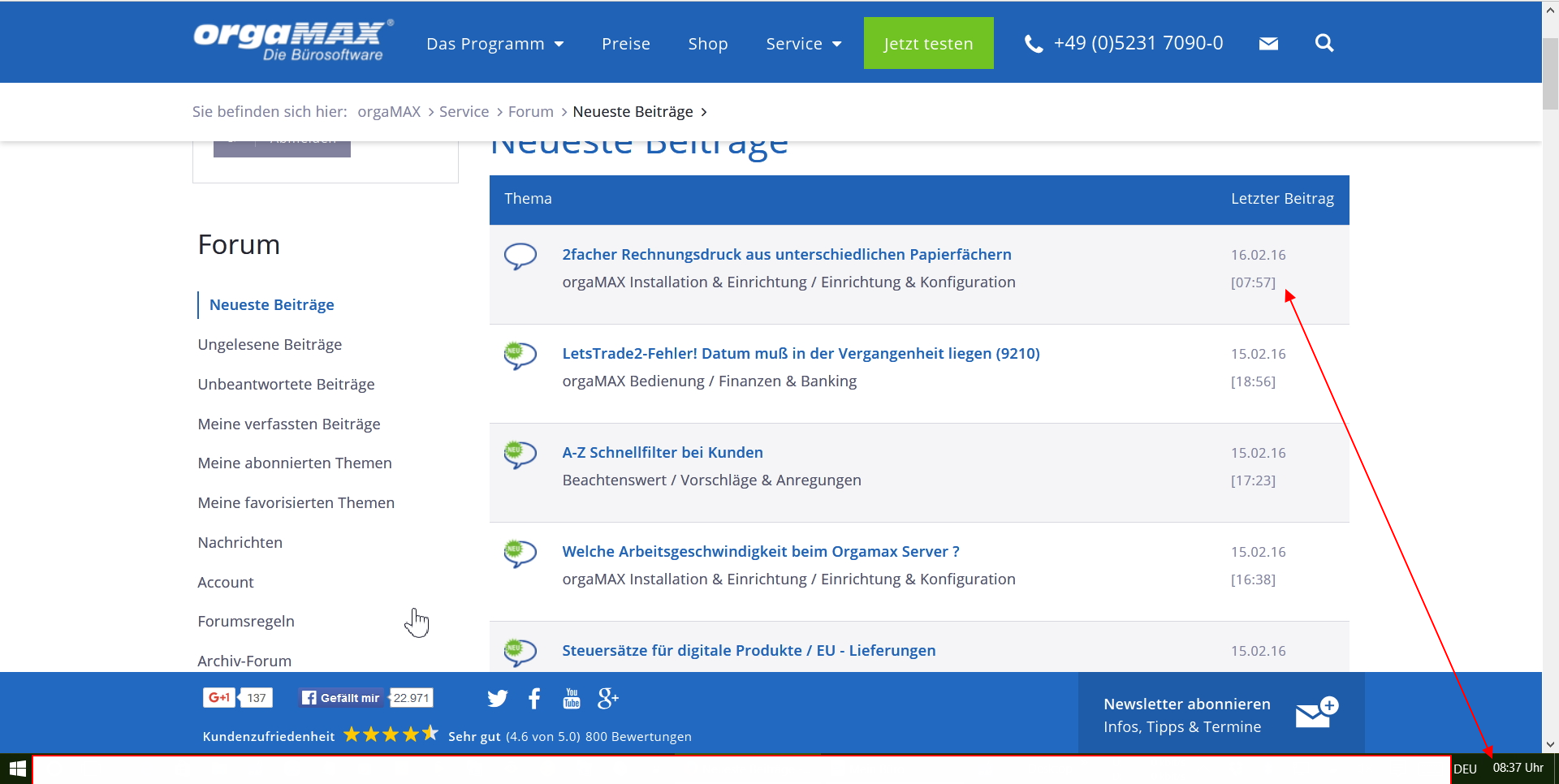The height and width of the screenshot is (784, 1559).
Task: Click the DEU language indicator in taskbar
Action: [x=1465, y=769]
